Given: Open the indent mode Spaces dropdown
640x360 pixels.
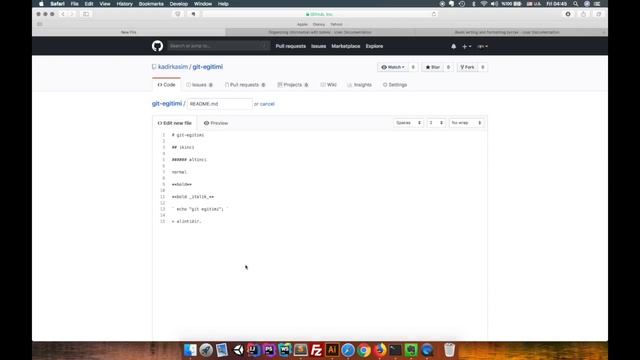Looking at the screenshot, I should pos(409,123).
